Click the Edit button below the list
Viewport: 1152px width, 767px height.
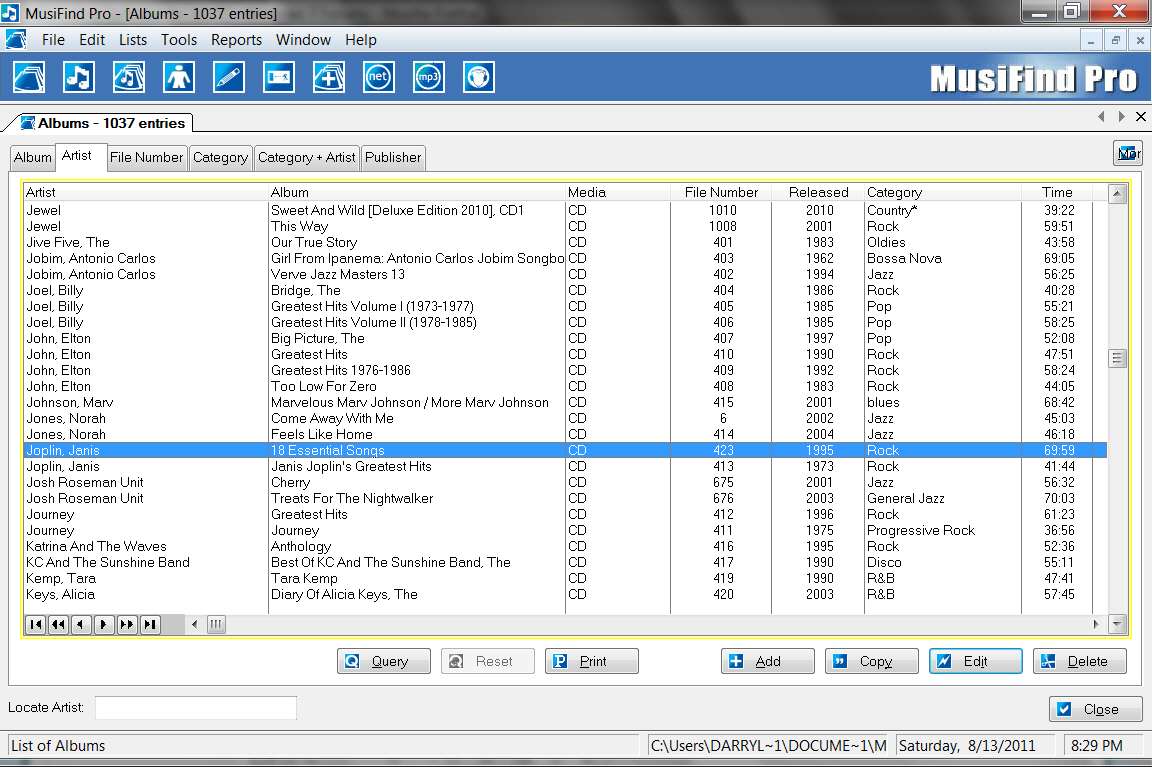click(x=976, y=661)
